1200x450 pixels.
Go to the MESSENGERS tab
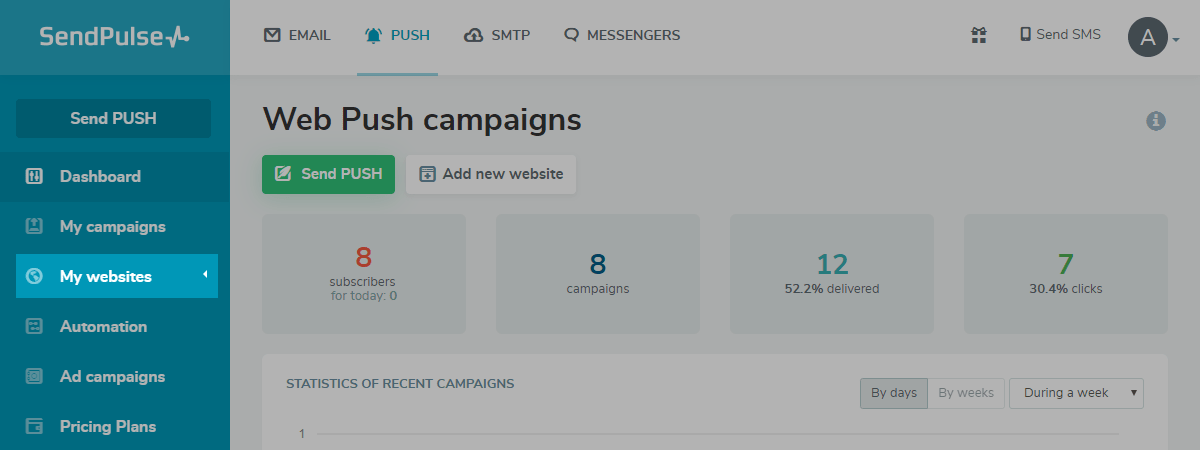621,36
